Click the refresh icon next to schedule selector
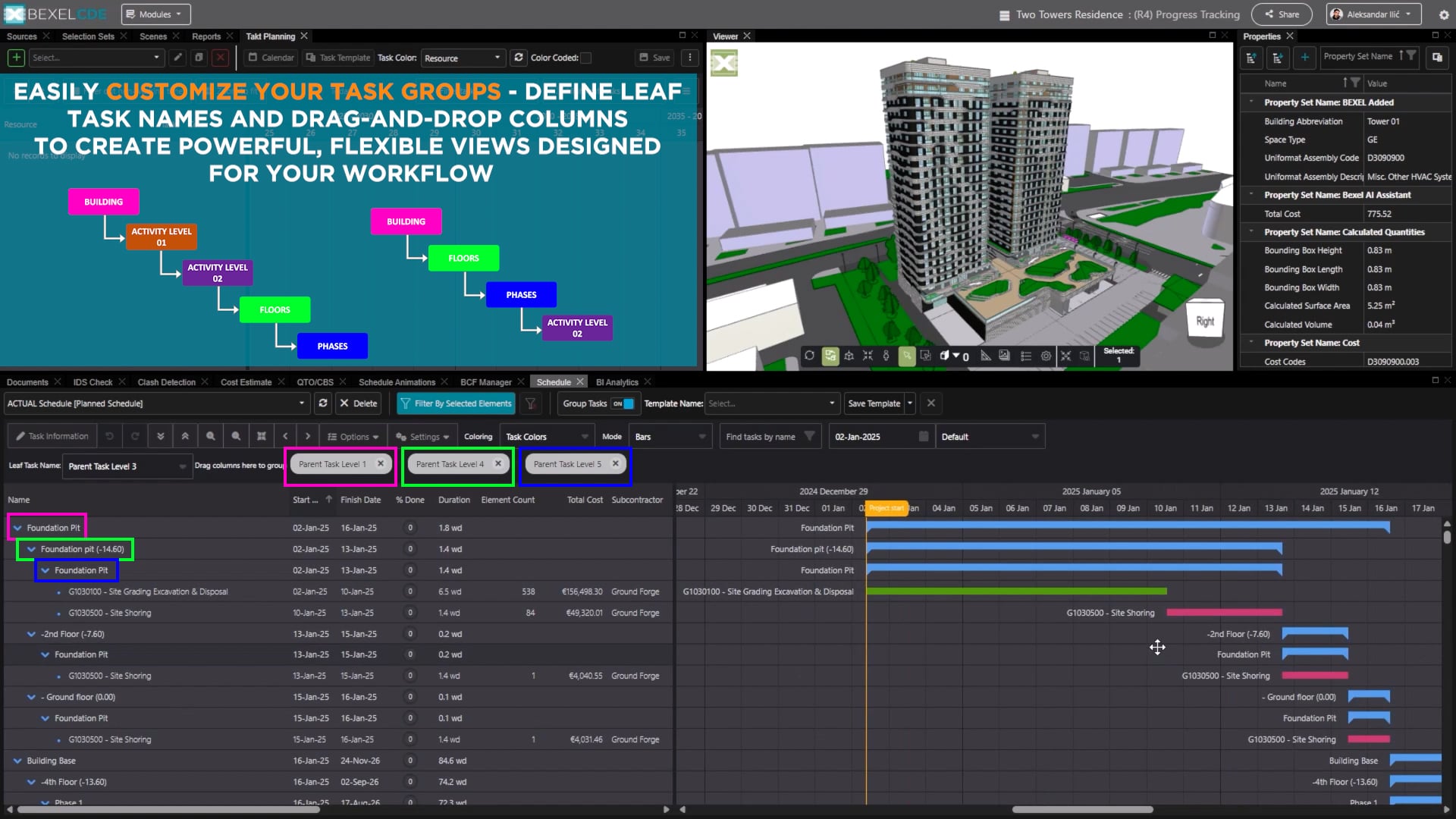The height and width of the screenshot is (819, 1456). click(x=323, y=403)
